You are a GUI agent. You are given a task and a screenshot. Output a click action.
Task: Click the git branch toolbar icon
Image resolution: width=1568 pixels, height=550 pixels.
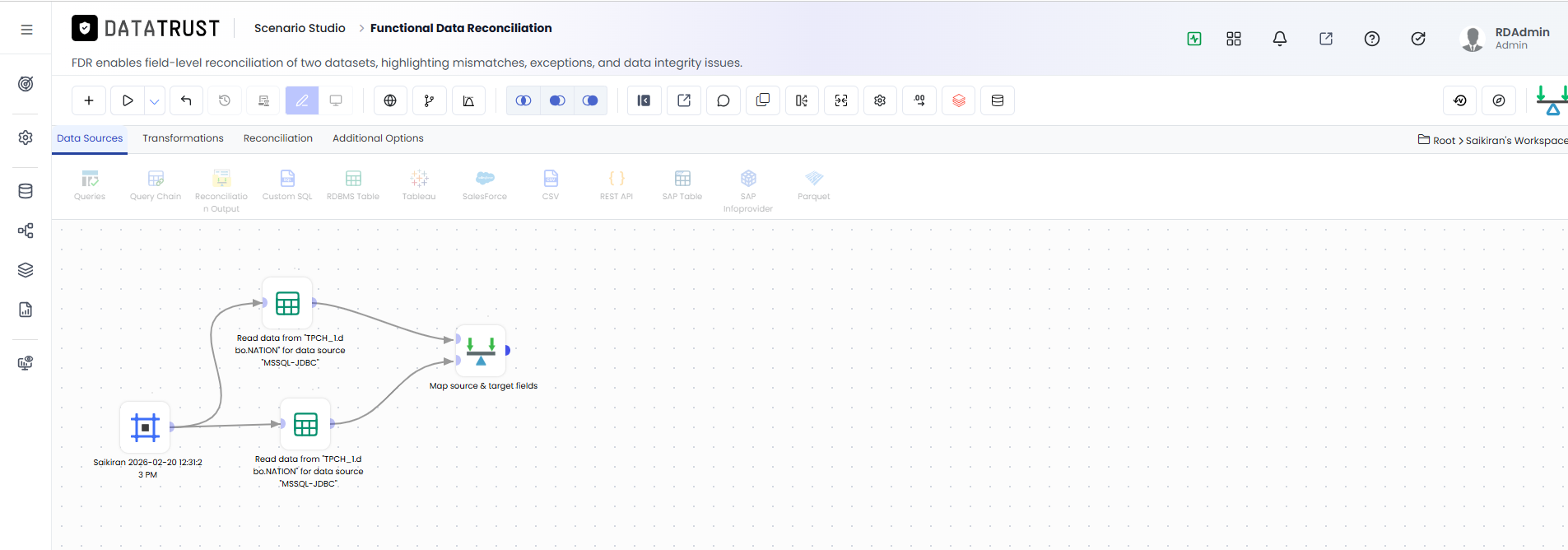429,100
